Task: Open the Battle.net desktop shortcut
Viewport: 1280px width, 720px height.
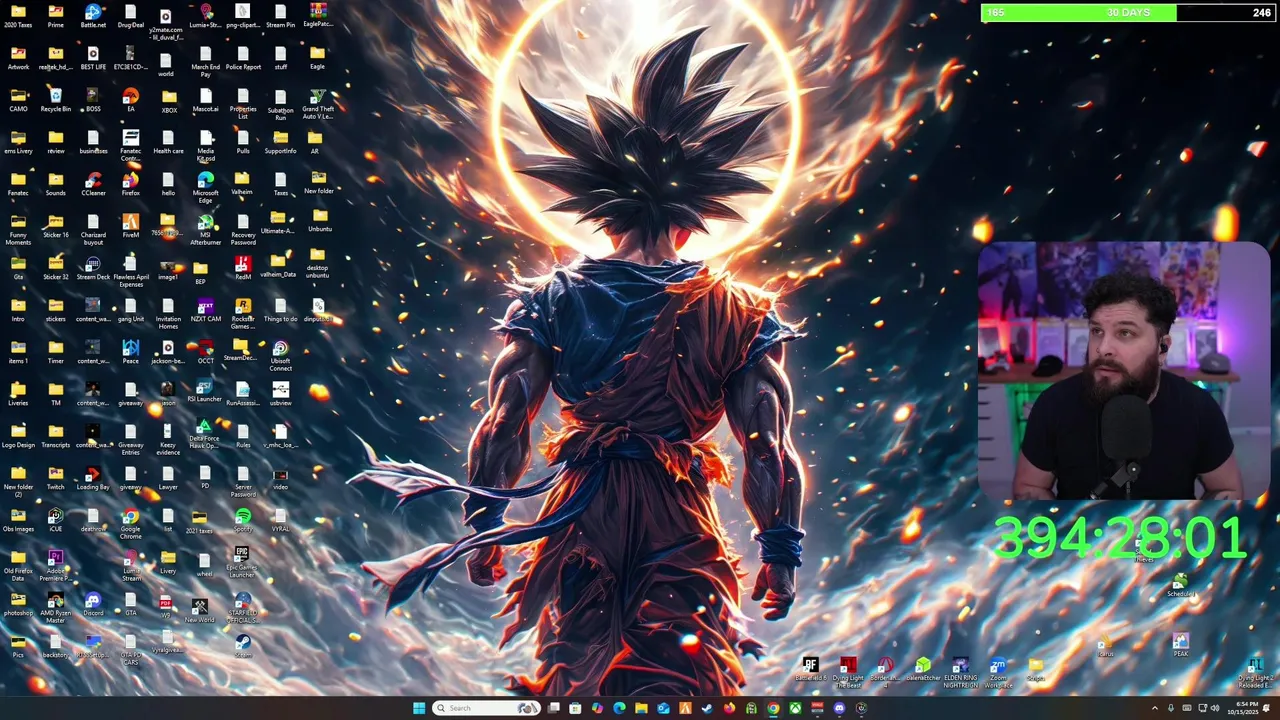Action: [93, 16]
